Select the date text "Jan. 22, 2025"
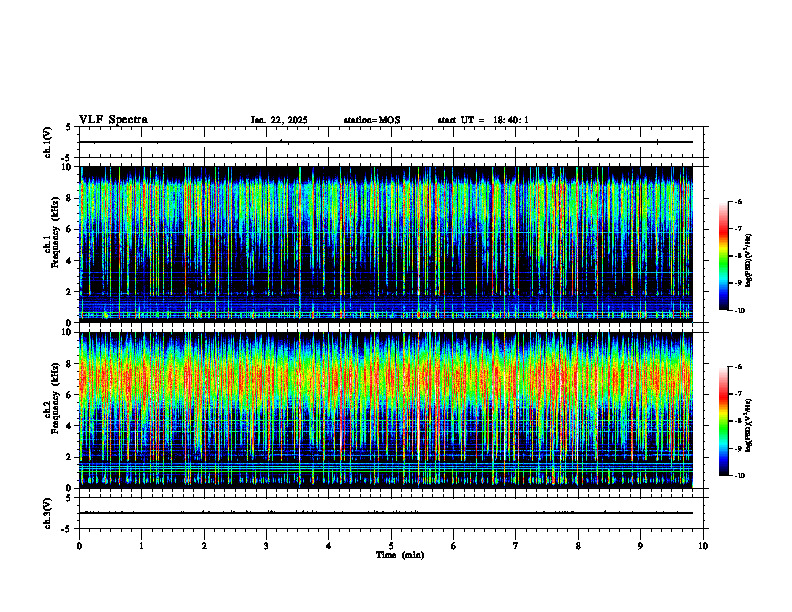This screenshot has height=612, width=792. [279, 120]
